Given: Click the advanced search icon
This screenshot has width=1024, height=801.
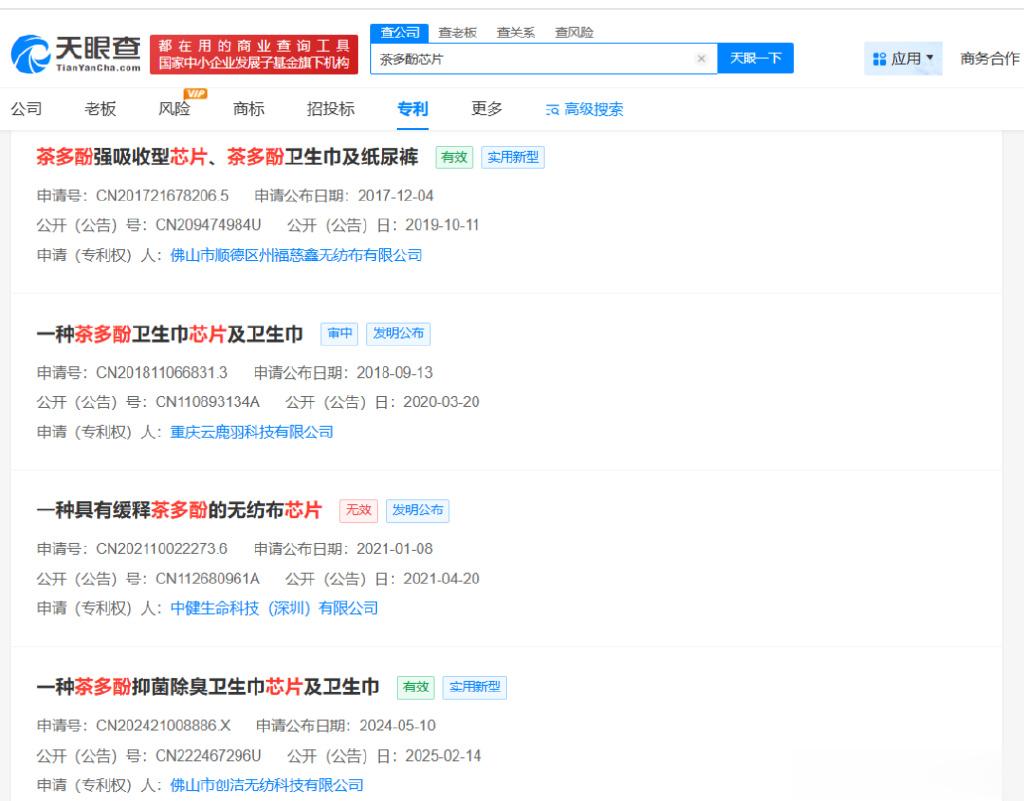Looking at the screenshot, I should tap(552, 110).
